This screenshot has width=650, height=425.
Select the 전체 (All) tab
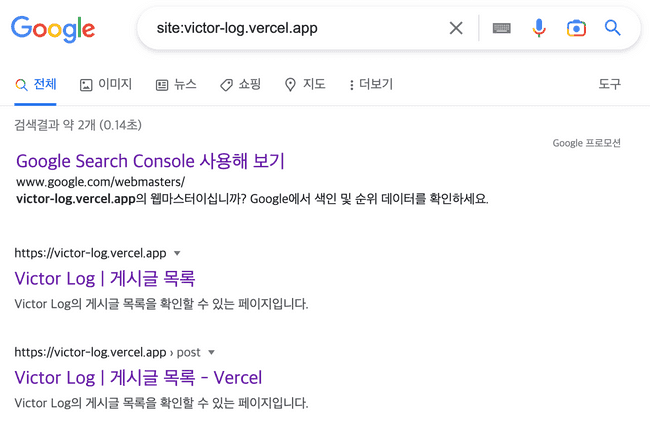click(x=36, y=85)
